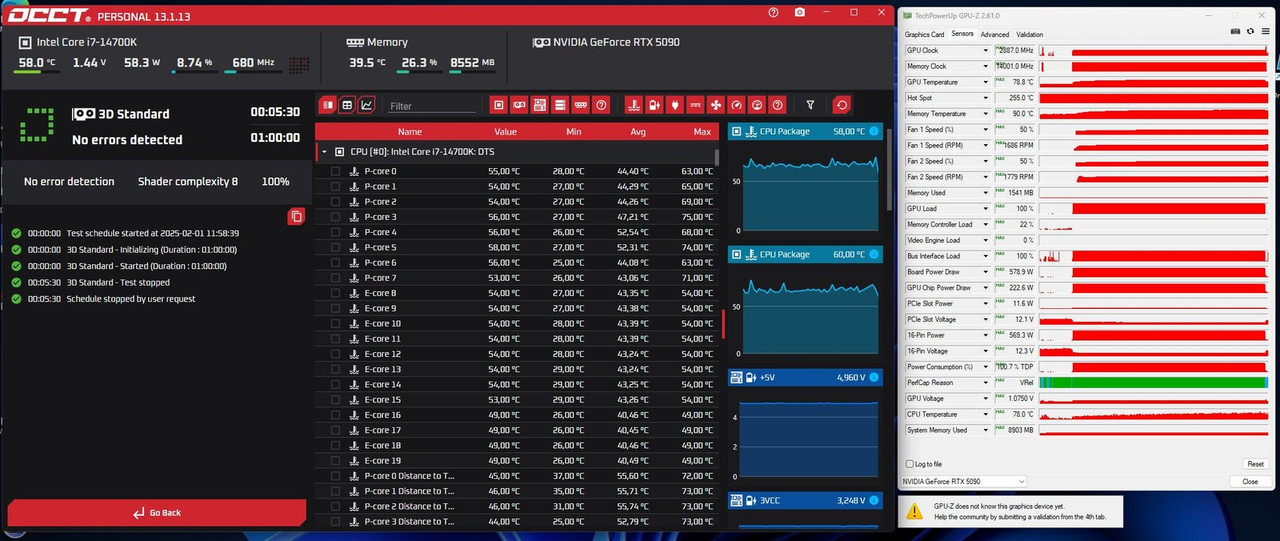The height and width of the screenshot is (541, 1280).
Task: Click the fan speed filter icon
Action: pyautogui.click(x=715, y=105)
